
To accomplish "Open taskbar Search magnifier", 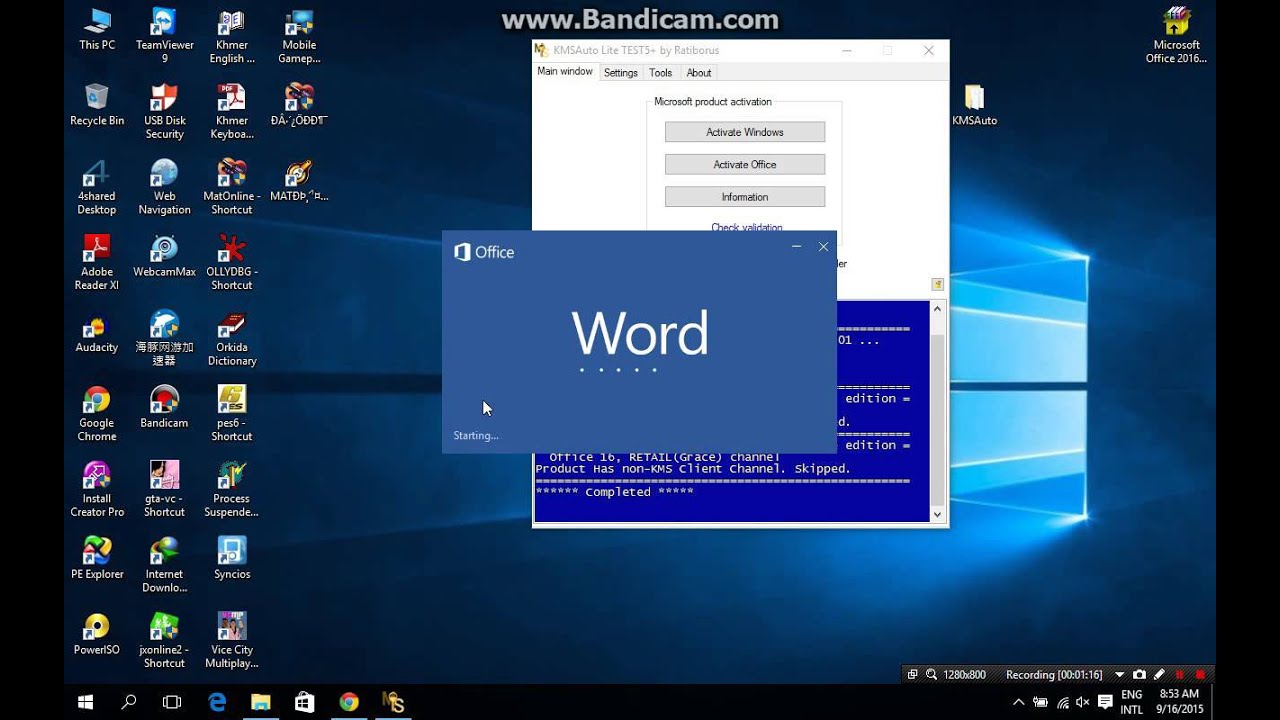I will click(x=129, y=702).
